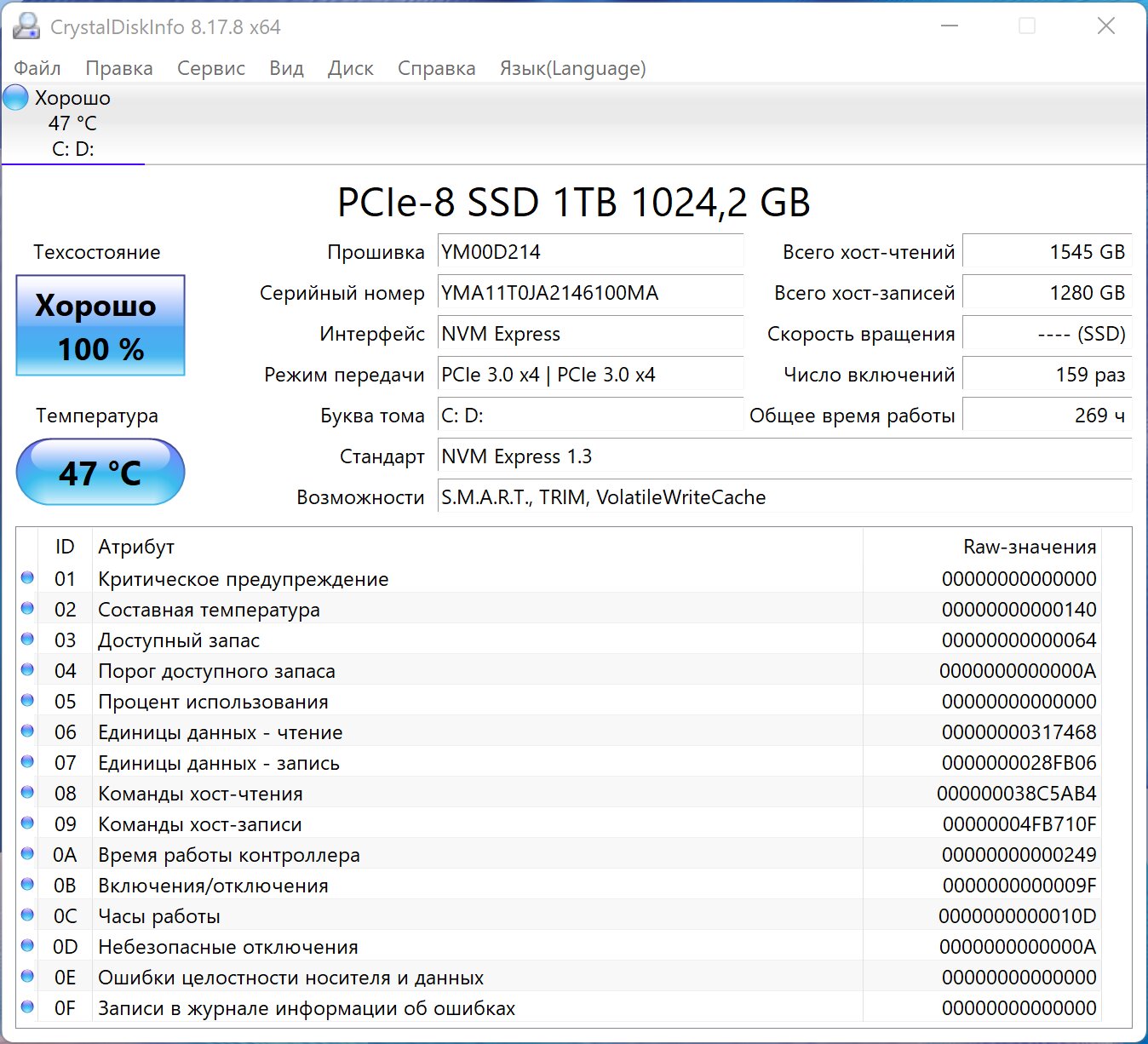The width and height of the screenshot is (1148, 1044).
Task: Click the status orb for attribute 02
Action: [x=27, y=608]
